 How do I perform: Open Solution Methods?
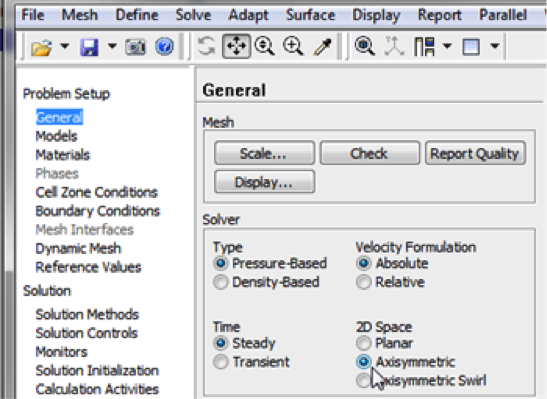(x=87, y=315)
